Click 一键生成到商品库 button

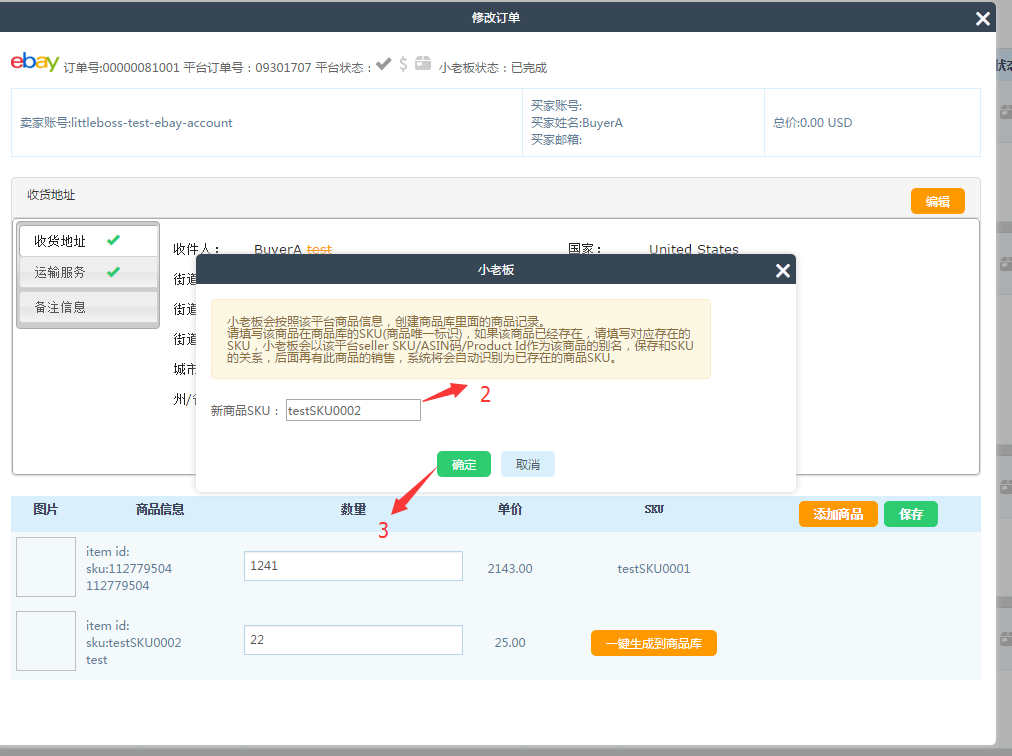pos(653,643)
